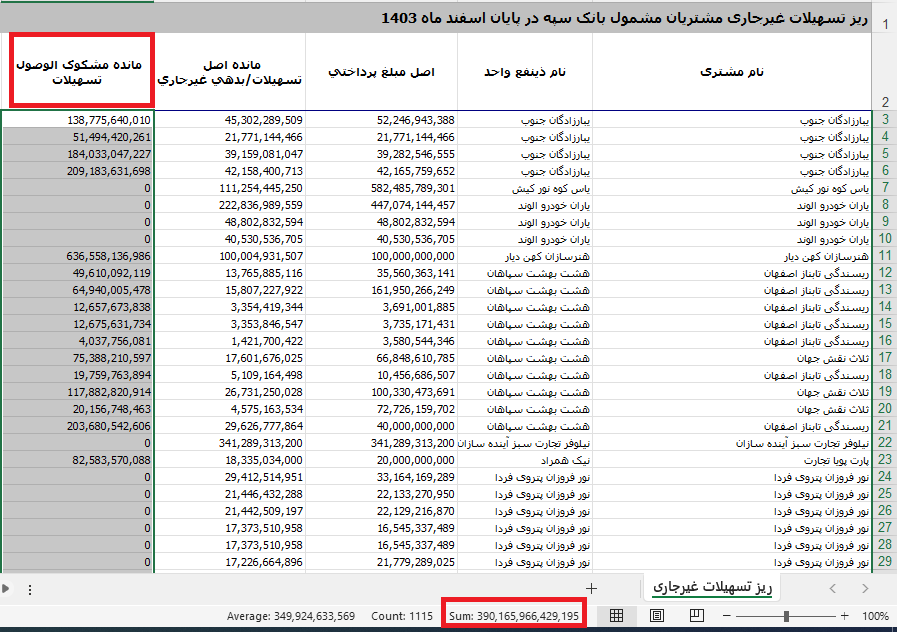The height and width of the screenshot is (632, 897).
Task: Select cell with value 29,412,514,951
Action: point(230,477)
